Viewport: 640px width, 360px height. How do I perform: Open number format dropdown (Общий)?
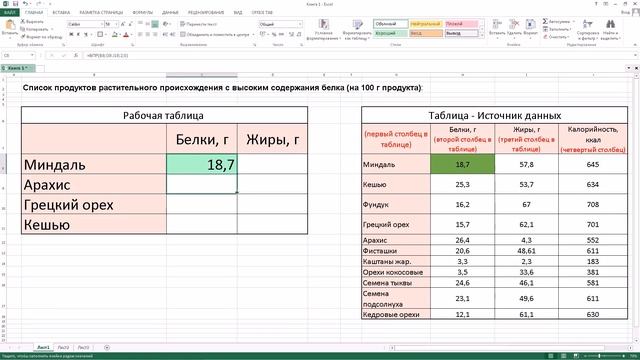[300, 24]
